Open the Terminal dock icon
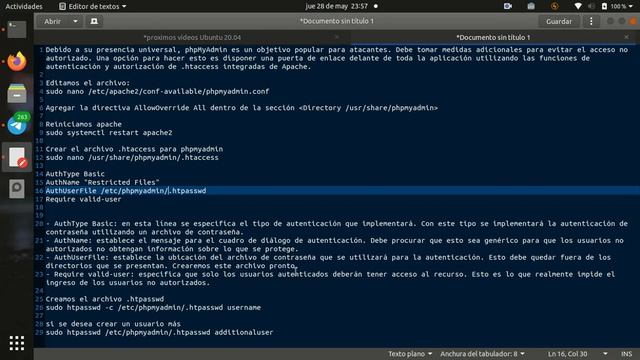 tap(17, 29)
